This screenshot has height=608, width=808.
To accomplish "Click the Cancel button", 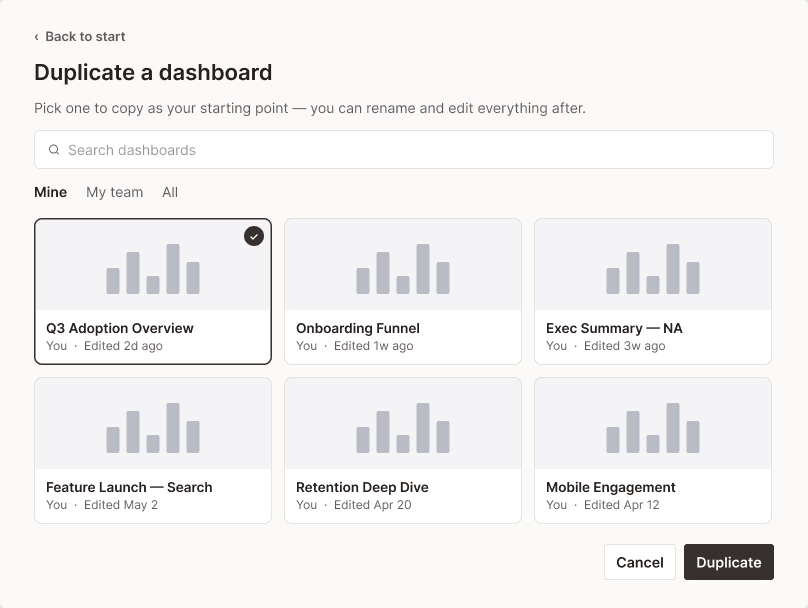I will coord(639,562).
